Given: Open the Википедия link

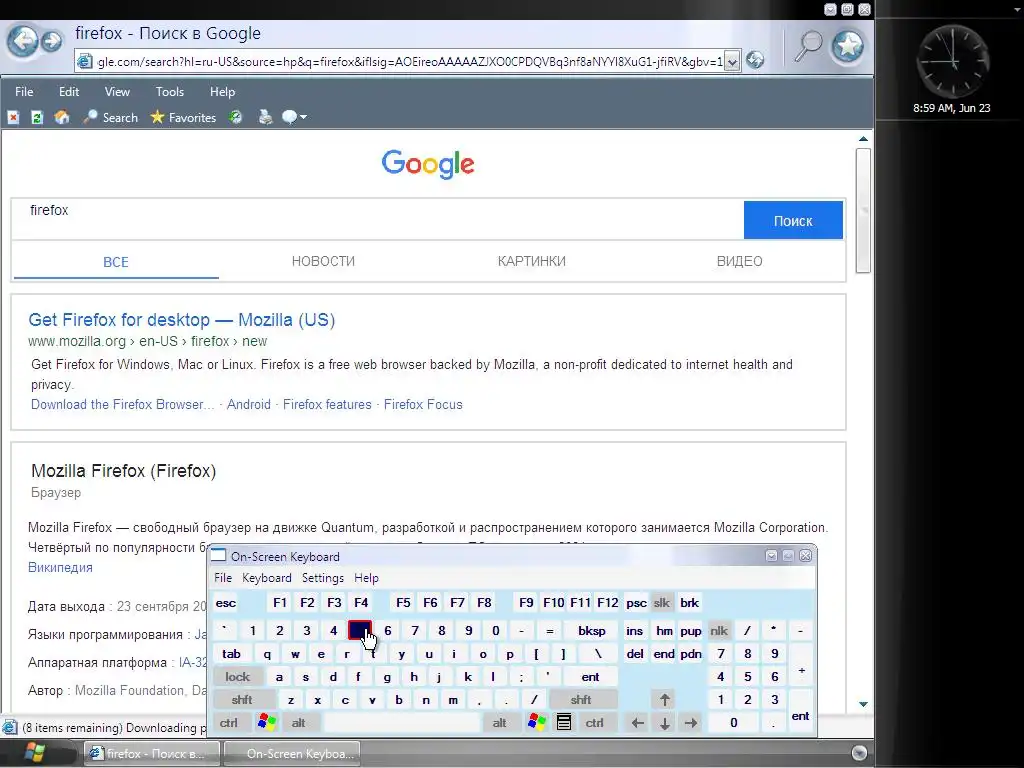Looking at the screenshot, I should click(x=60, y=568).
